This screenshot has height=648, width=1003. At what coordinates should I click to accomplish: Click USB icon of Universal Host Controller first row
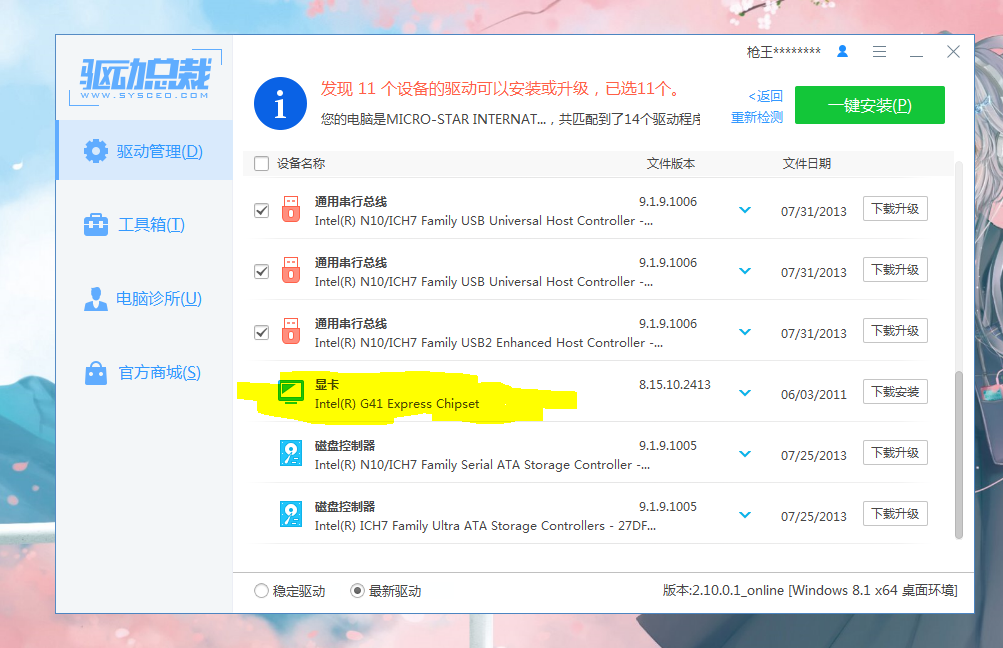(x=291, y=209)
